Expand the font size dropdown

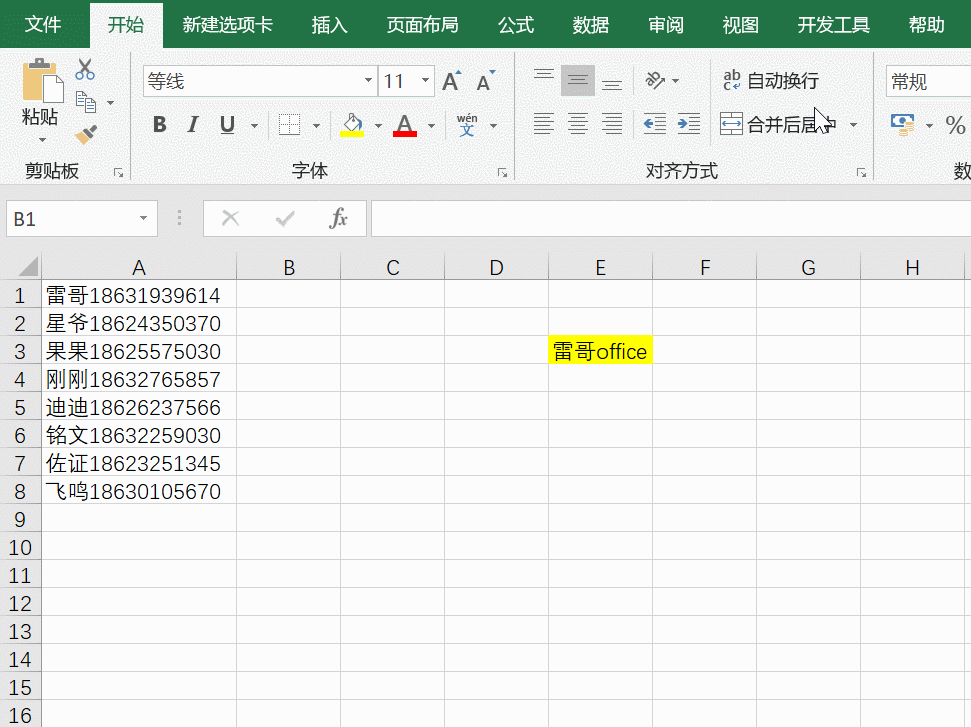click(x=426, y=81)
